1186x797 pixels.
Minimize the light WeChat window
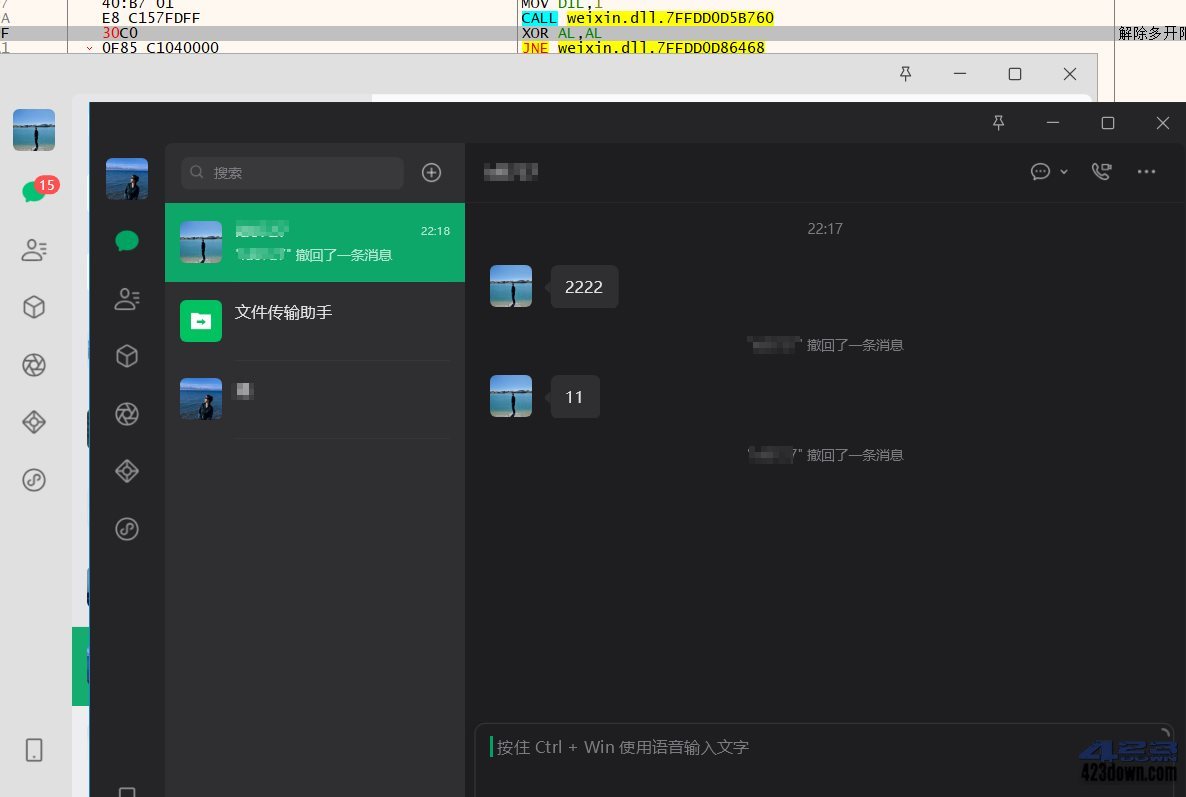(960, 73)
